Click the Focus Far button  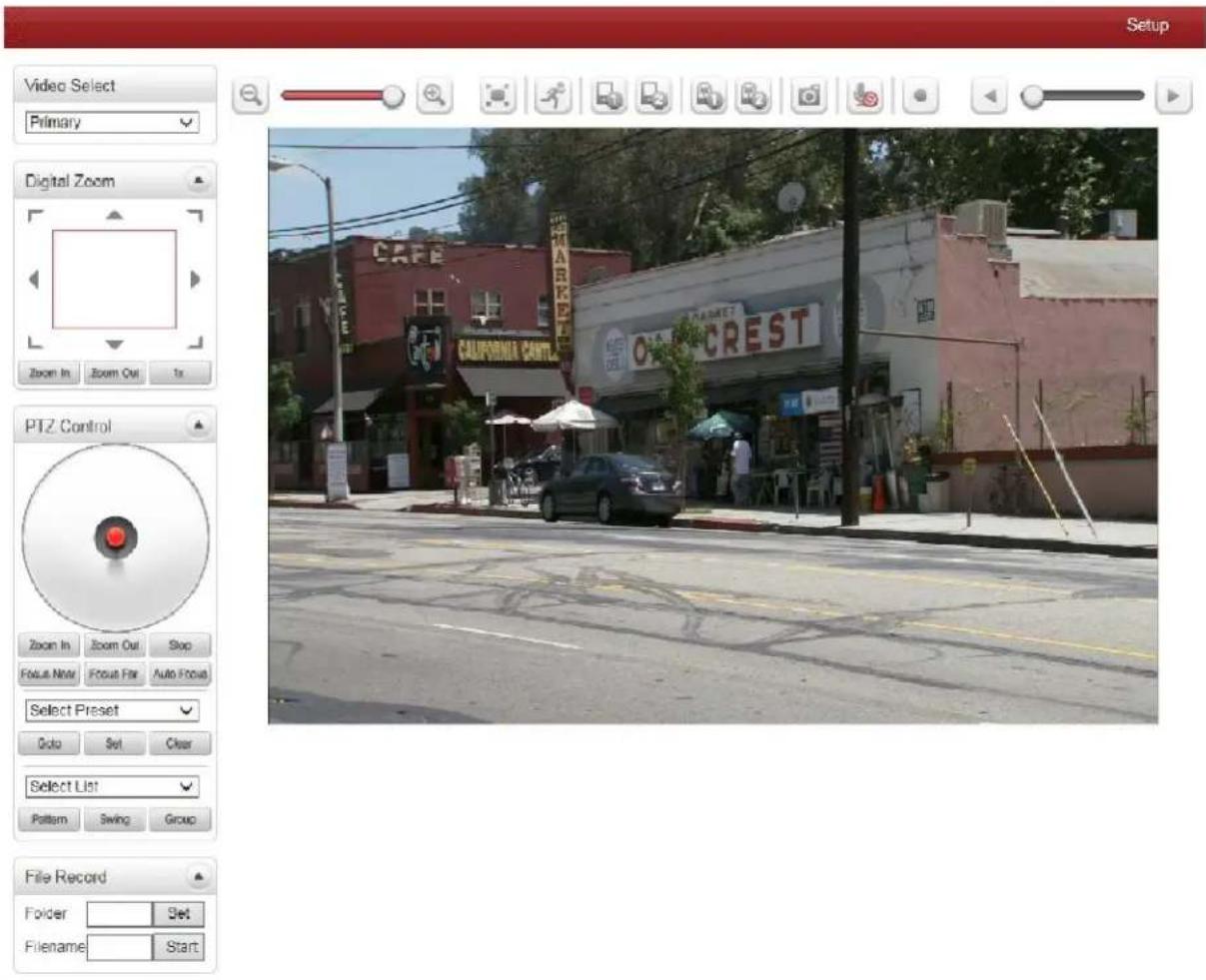click(115, 674)
